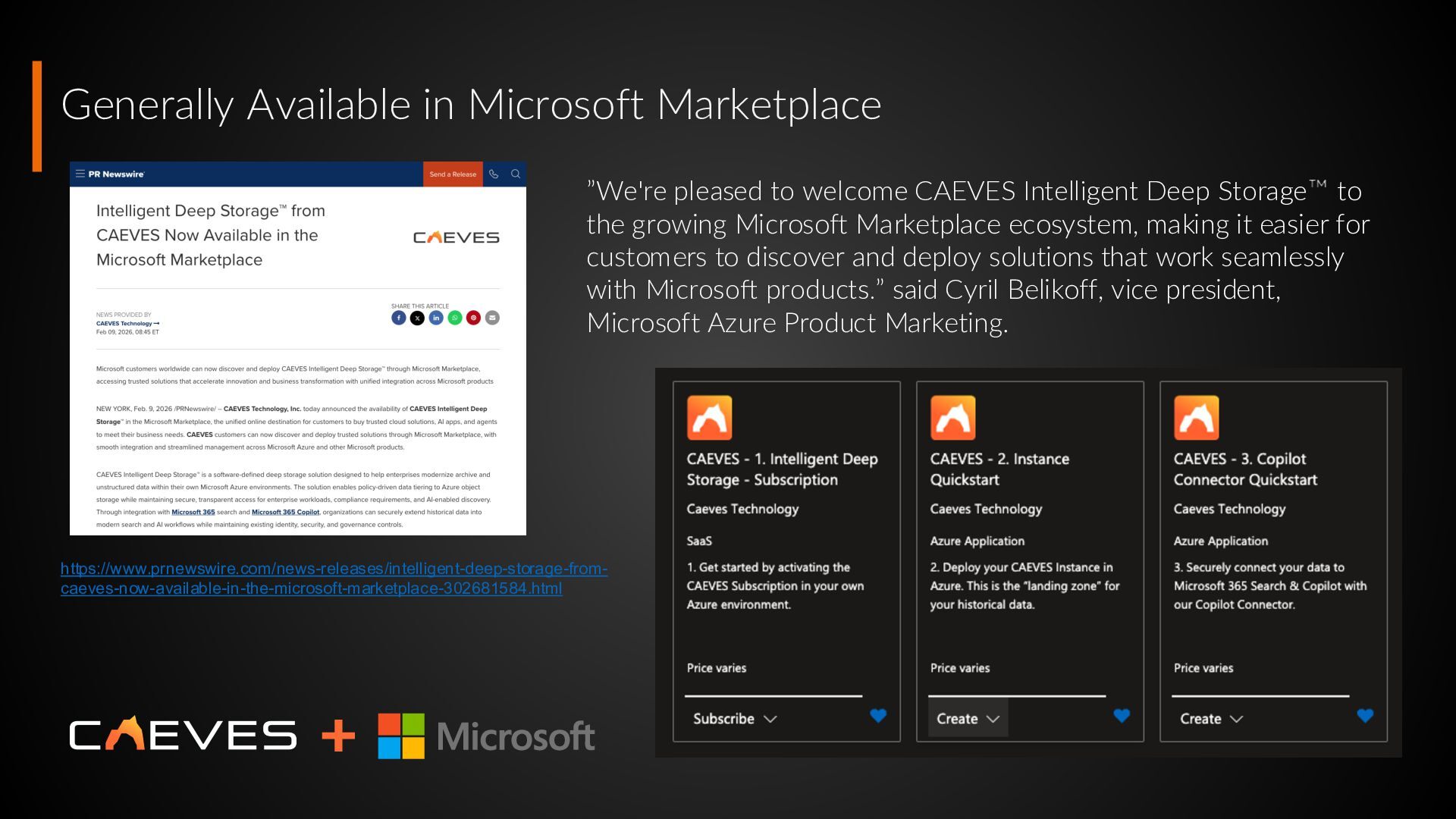The width and height of the screenshot is (1456, 819).
Task: Share the article on Pinterest
Action: click(x=473, y=318)
